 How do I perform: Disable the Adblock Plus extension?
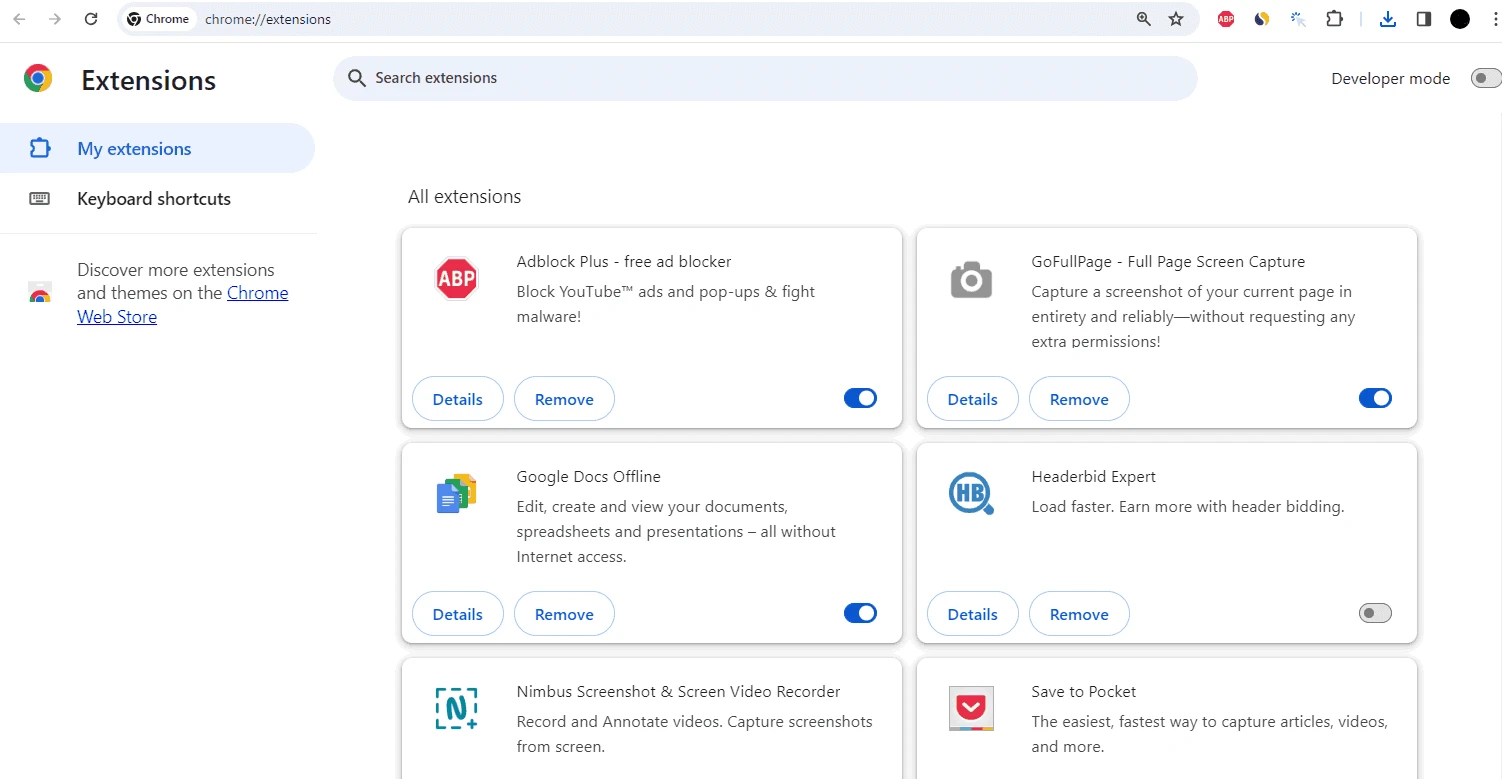point(860,398)
